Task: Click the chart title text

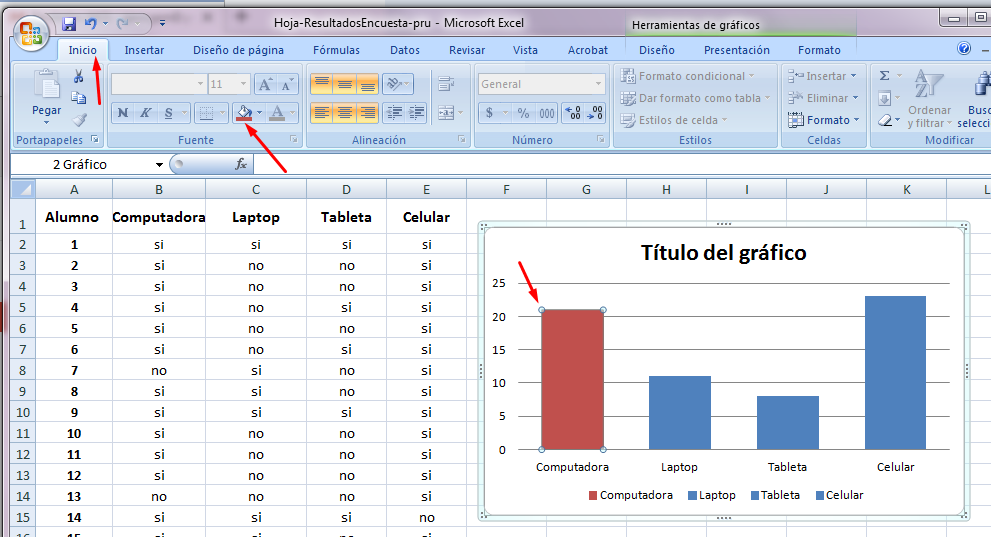Action: pyautogui.click(x=723, y=253)
